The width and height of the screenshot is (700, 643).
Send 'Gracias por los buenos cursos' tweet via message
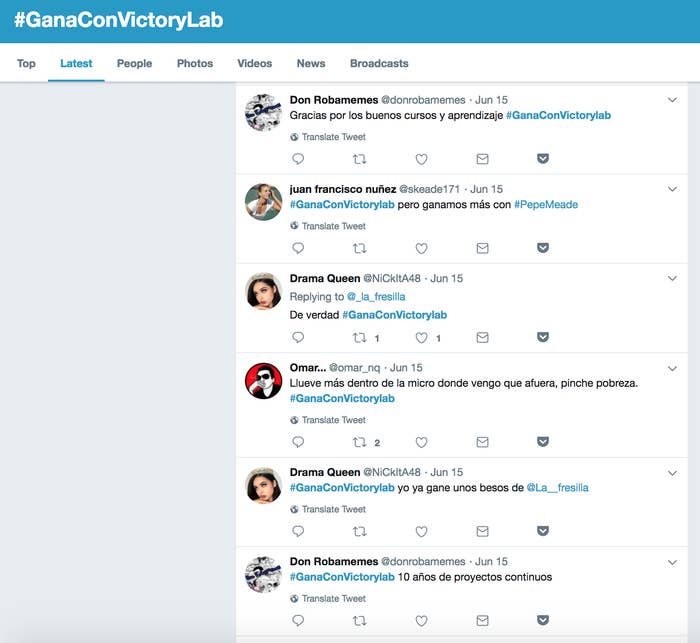point(483,159)
